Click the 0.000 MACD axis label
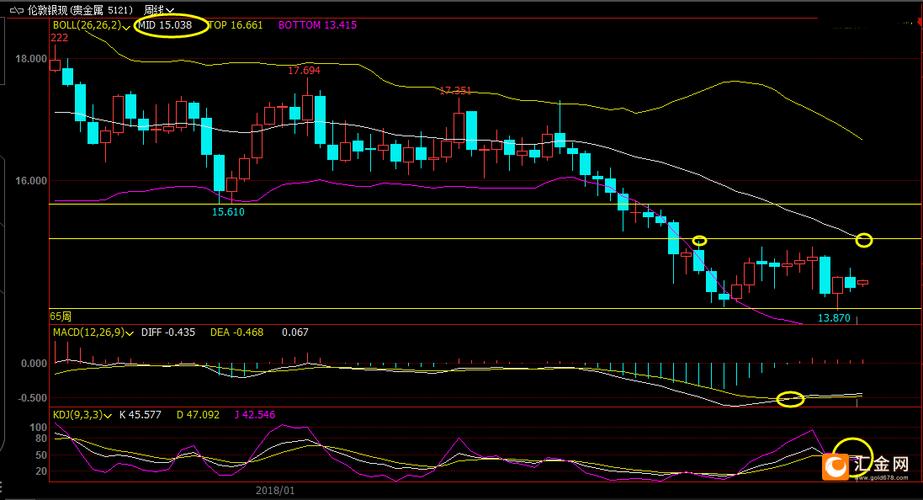This screenshot has height=500, width=923. 34,364
